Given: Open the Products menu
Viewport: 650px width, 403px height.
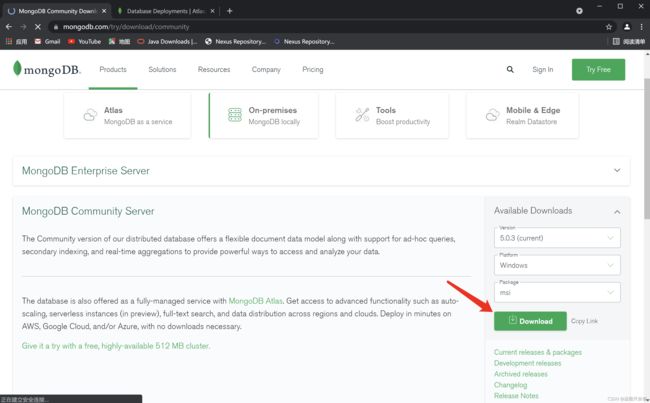Looking at the screenshot, I should 113,69.
